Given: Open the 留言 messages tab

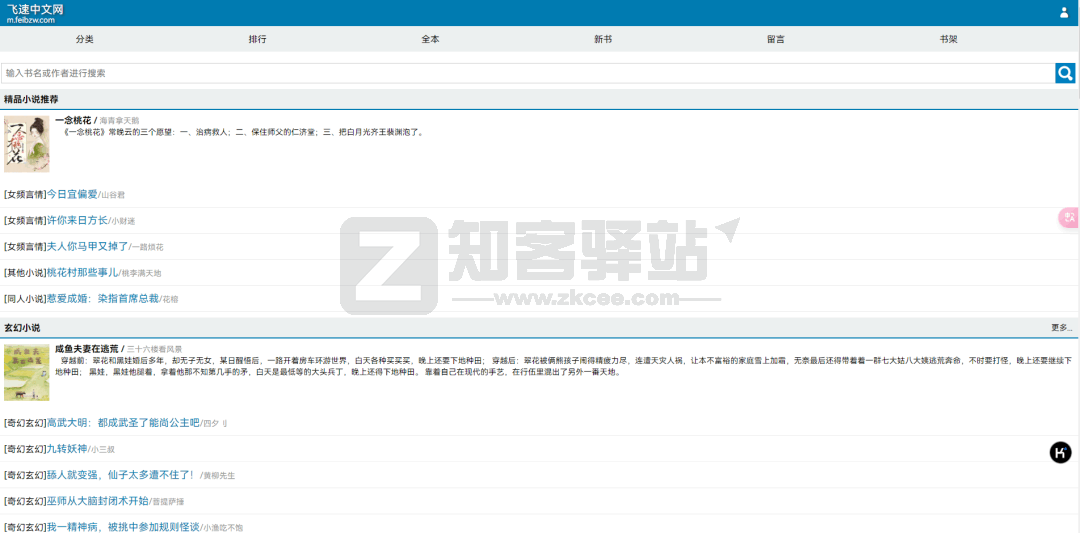Looking at the screenshot, I should [776, 39].
